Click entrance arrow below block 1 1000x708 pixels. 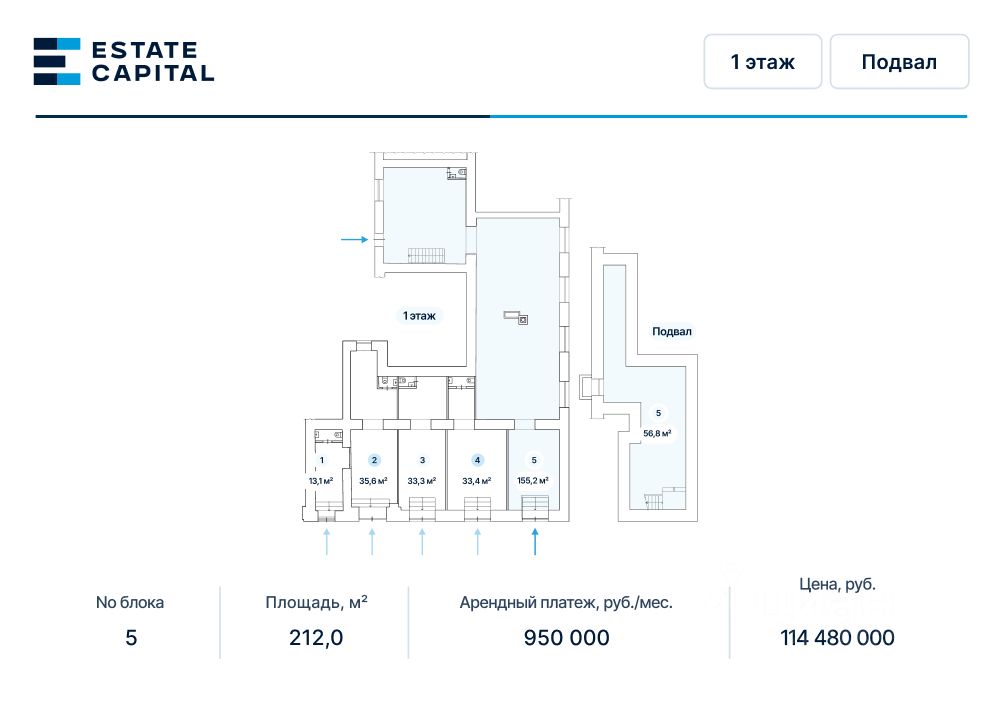[x=326, y=541]
